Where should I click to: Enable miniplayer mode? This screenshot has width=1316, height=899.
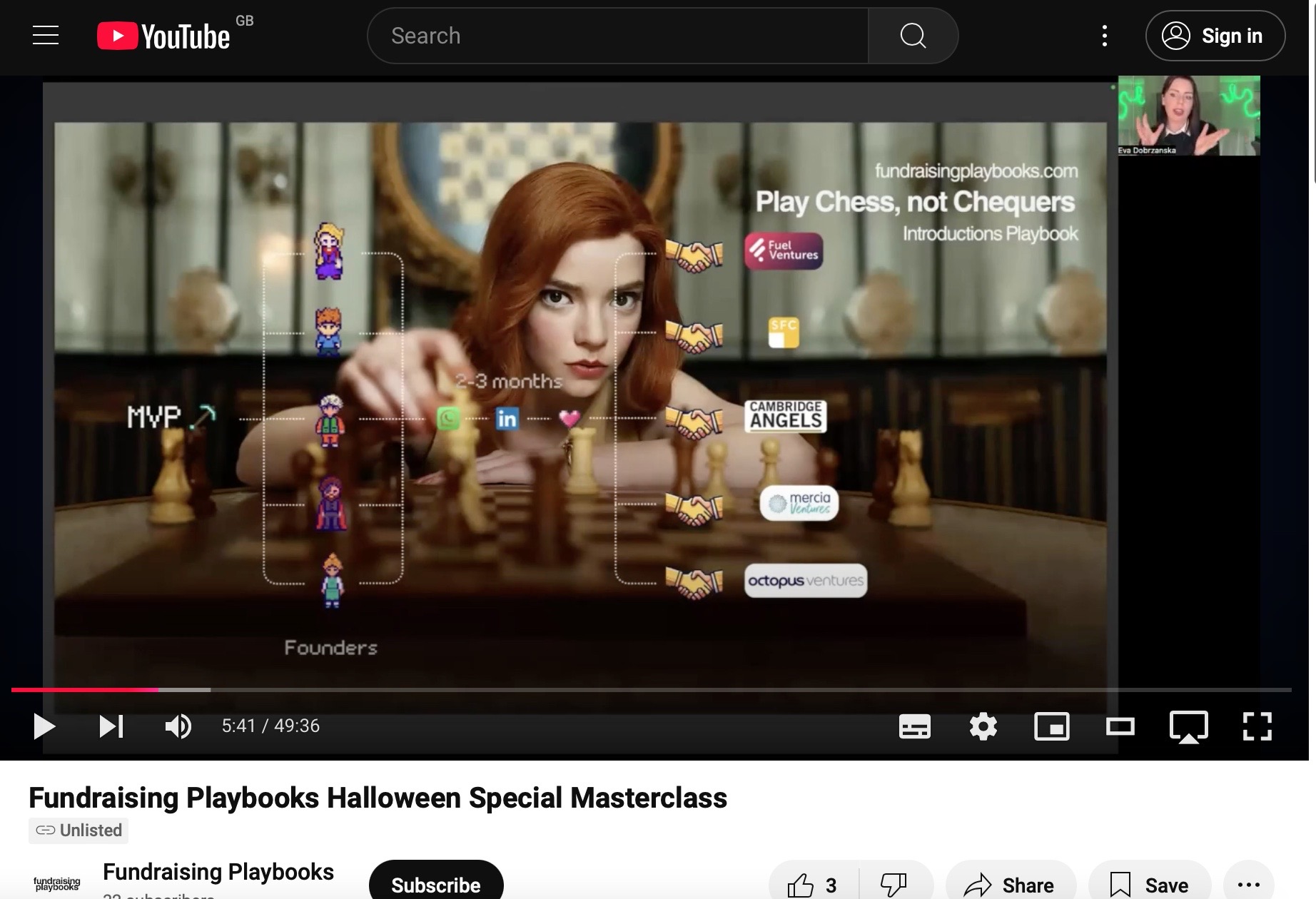click(x=1051, y=726)
